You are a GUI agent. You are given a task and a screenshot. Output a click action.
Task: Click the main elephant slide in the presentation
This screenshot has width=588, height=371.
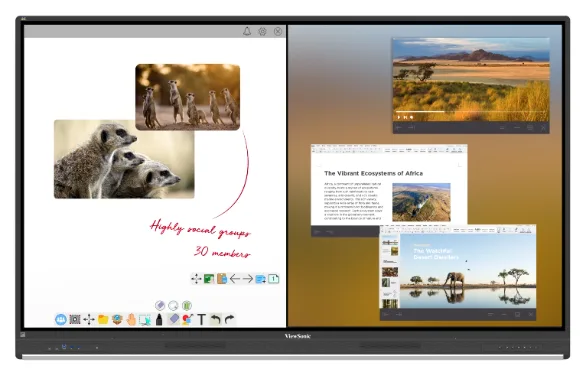[x=468, y=271]
